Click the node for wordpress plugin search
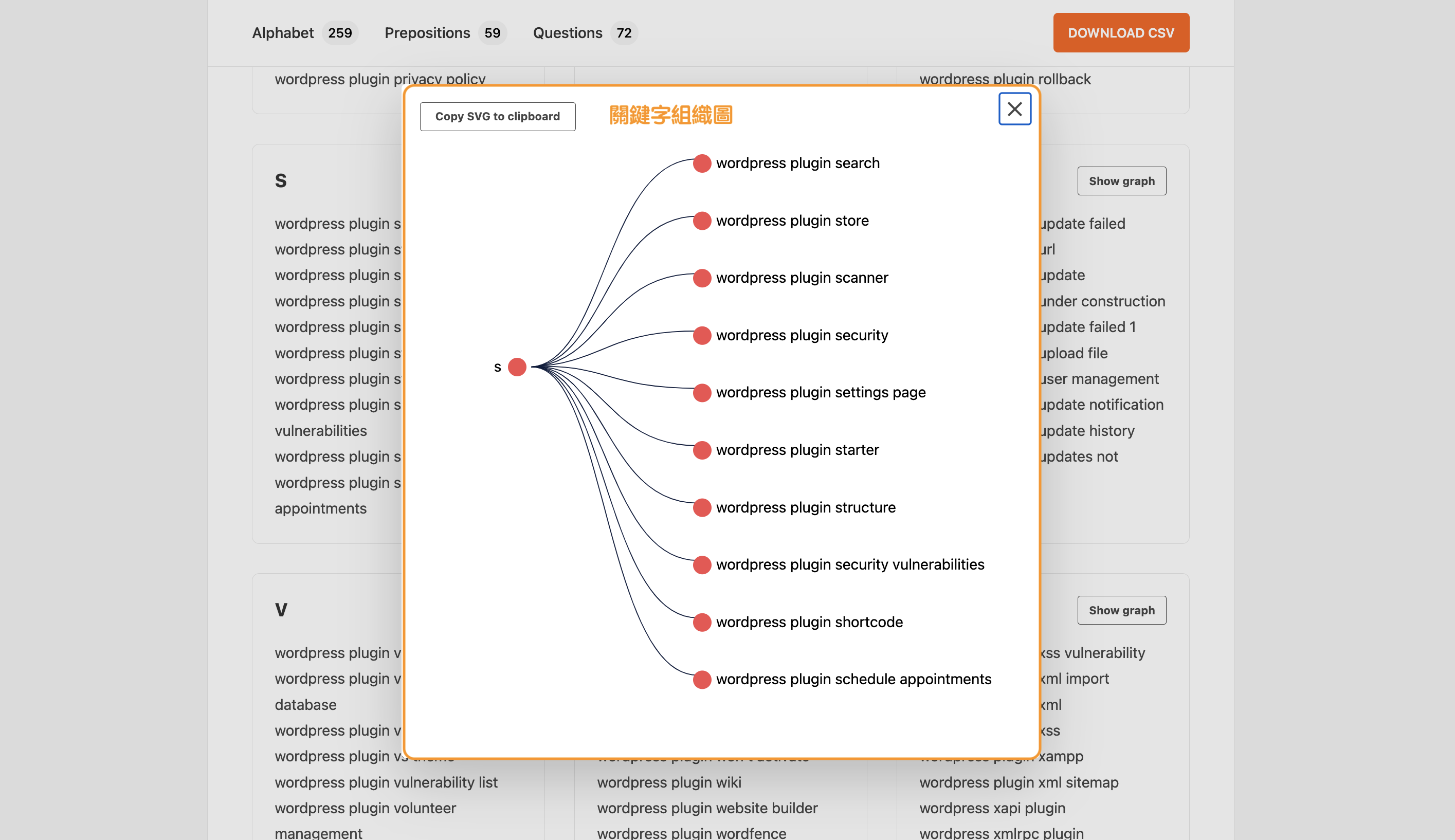Viewport: 1455px width, 840px height. [x=702, y=163]
